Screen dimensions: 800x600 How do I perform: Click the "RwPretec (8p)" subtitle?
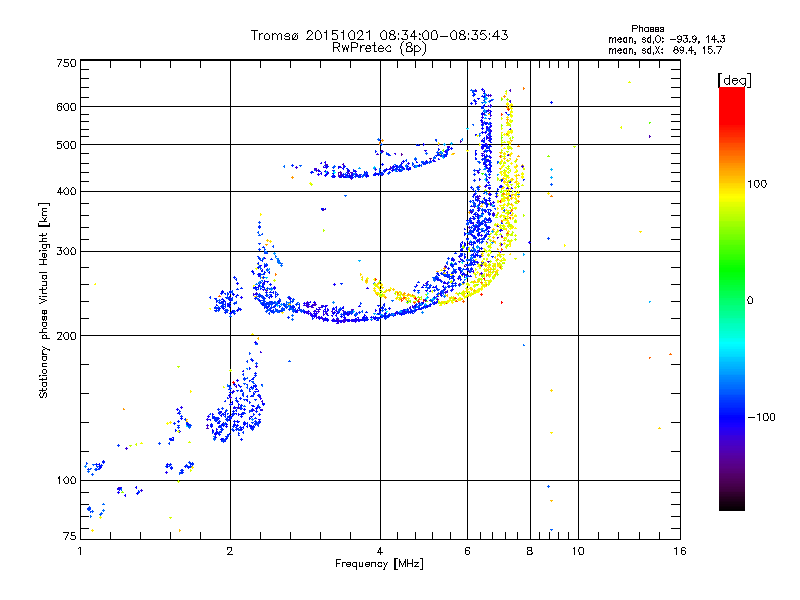(379, 48)
